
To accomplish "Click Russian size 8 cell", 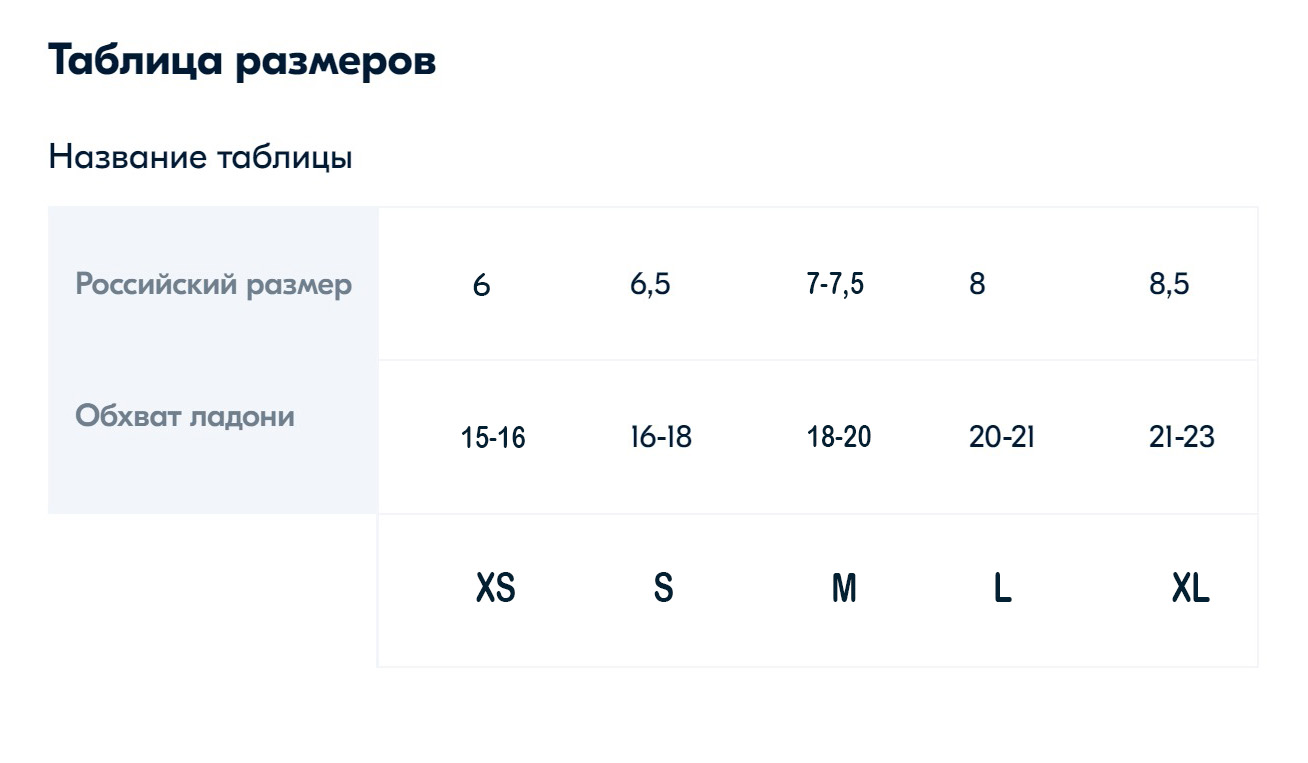I will point(977,284).
